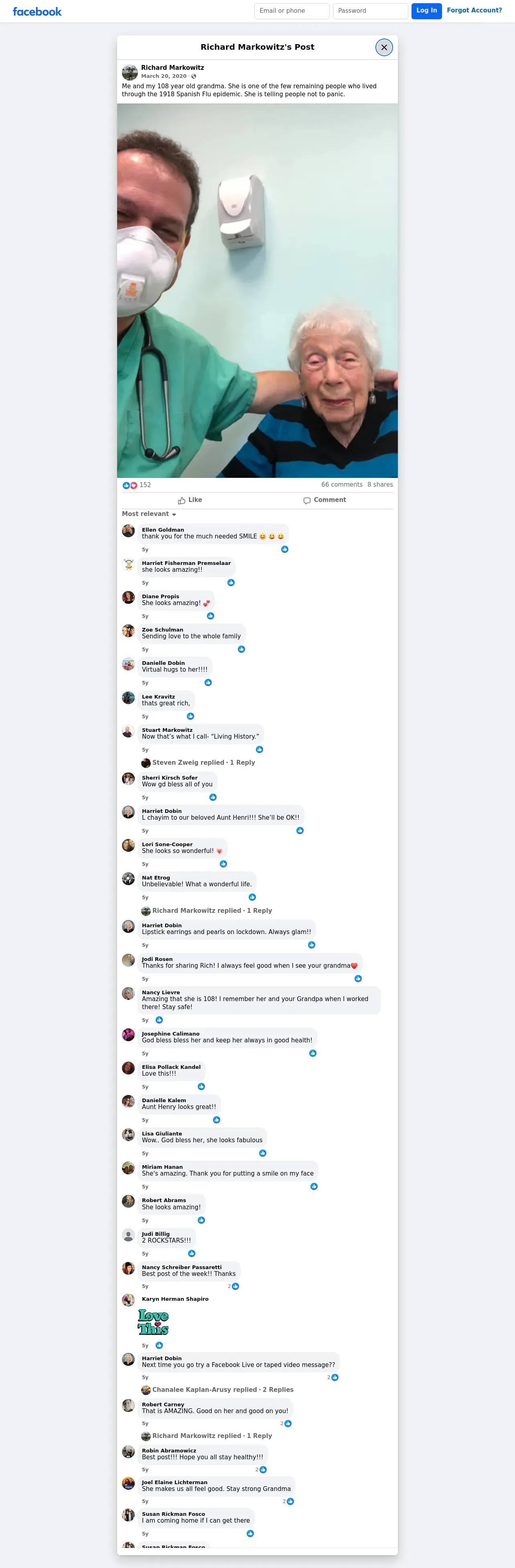Viewport: 515px width, 1568px height.
Task: Expand Chanalee Kaplan-Arusy replied 2 Replies
Action: click(217, 1389)
